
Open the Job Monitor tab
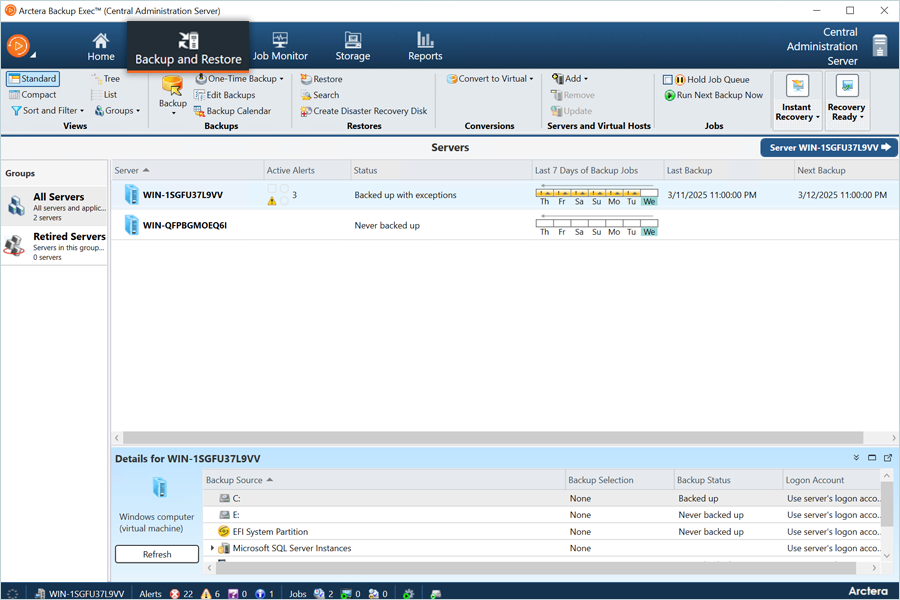[280, 46]
